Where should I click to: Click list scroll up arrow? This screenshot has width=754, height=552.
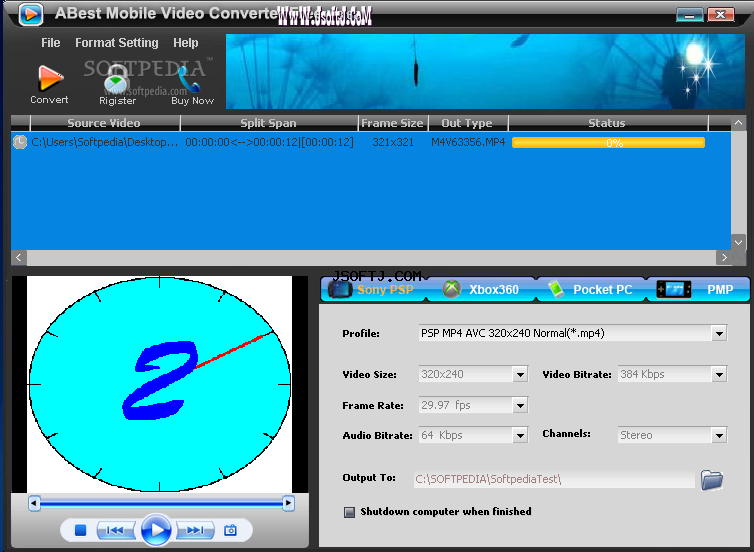point(738,123)
